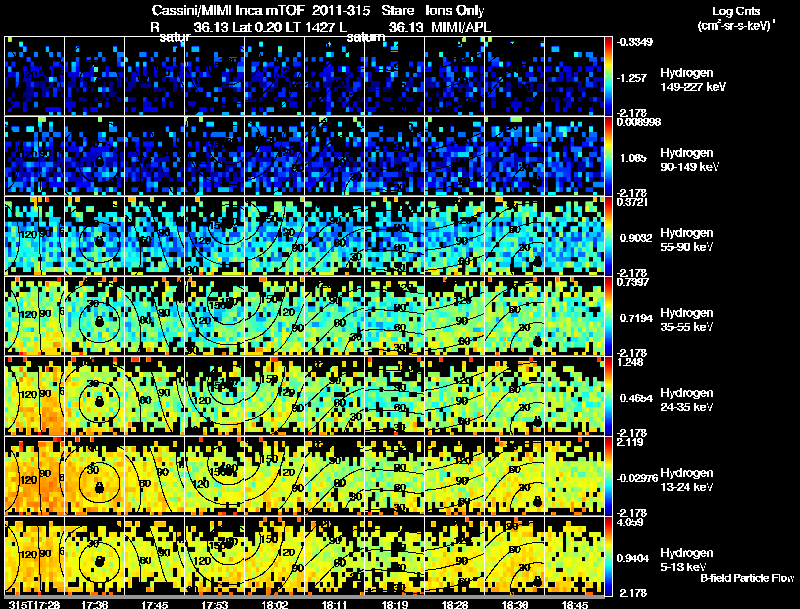Select the 'Ions Only' title text

(455, 10)
